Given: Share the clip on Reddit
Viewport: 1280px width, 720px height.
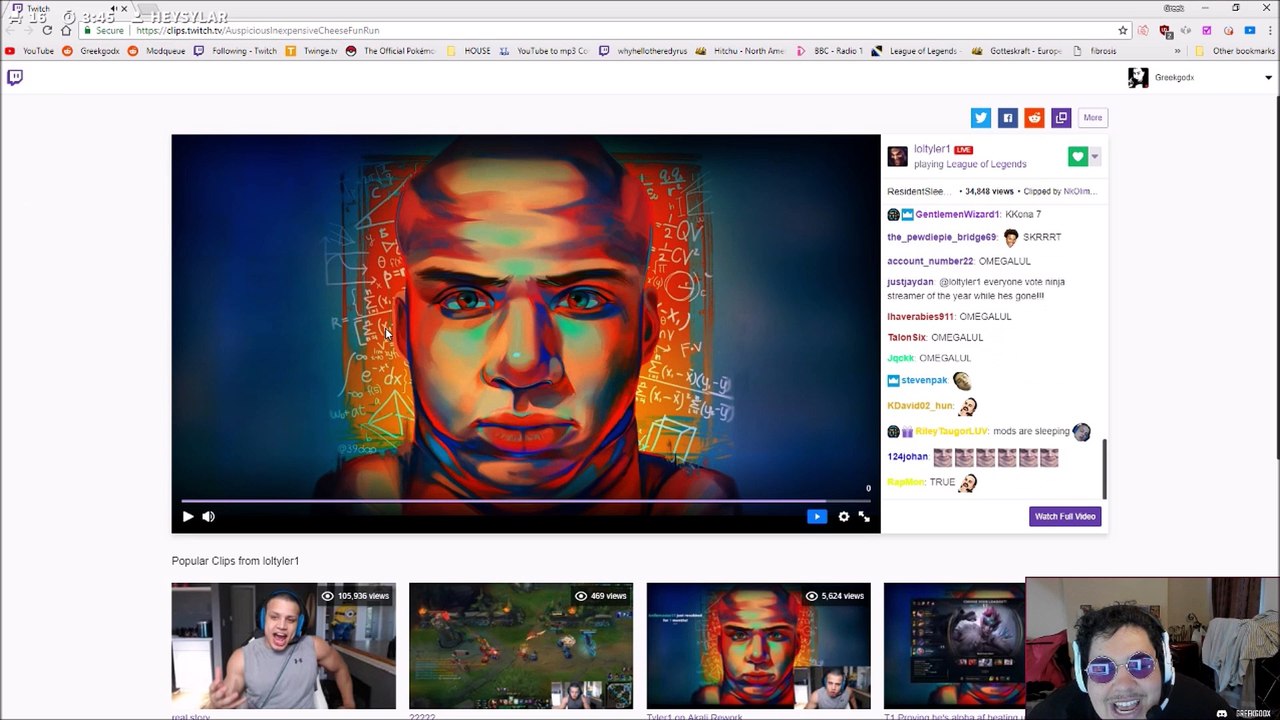Looking at the screenshot, I should point(1035,118).
